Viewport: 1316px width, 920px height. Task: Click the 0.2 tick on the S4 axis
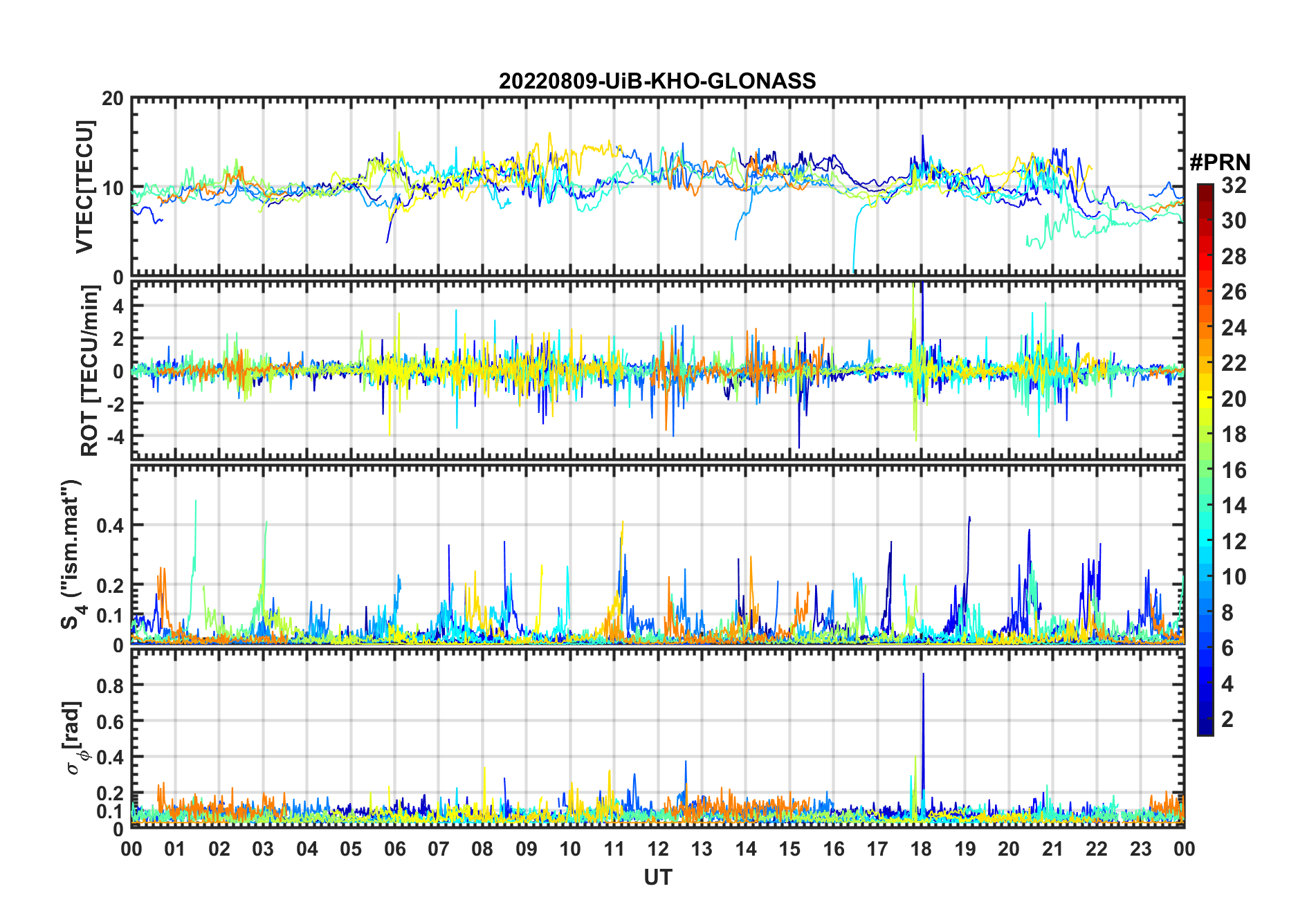(x=111, y=585)
